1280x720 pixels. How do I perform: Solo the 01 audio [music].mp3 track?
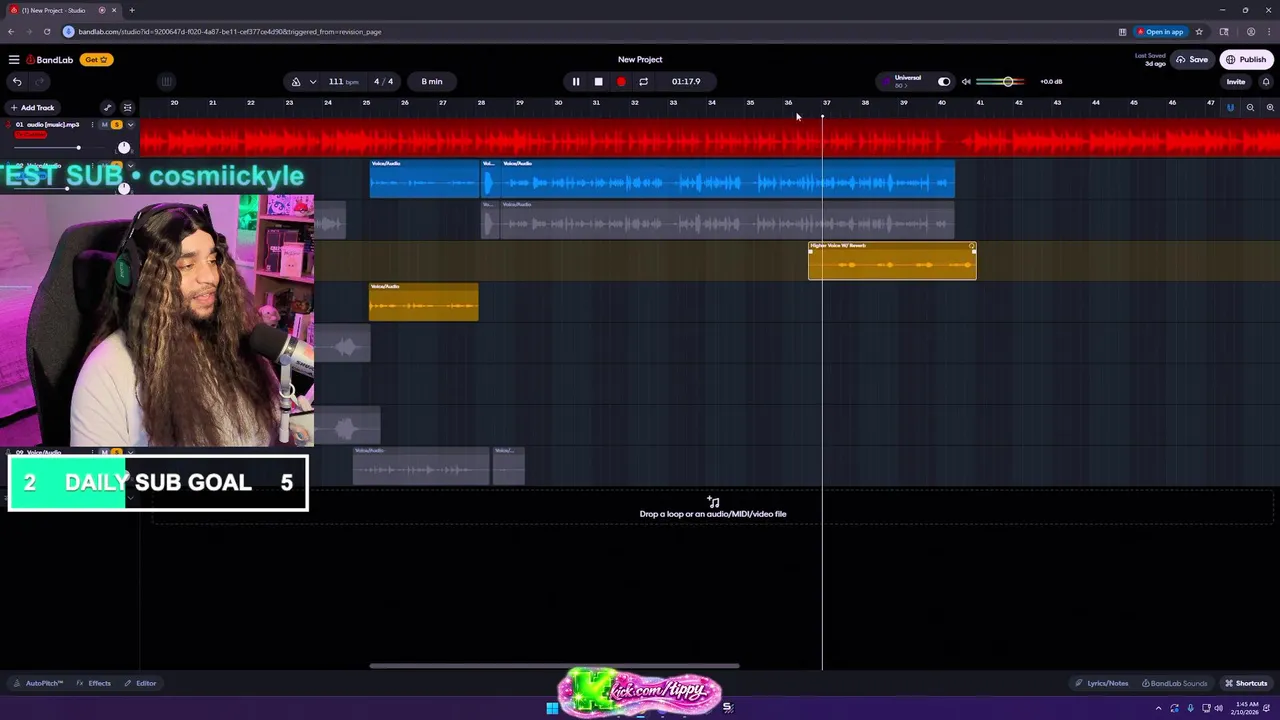tap(116, 125)
